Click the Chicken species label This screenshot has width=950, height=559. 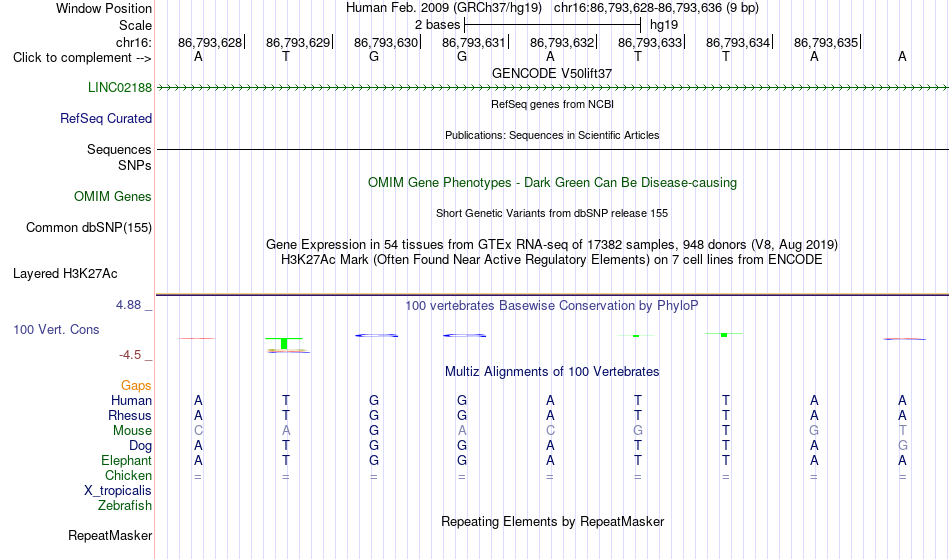[x=128, y=475]
